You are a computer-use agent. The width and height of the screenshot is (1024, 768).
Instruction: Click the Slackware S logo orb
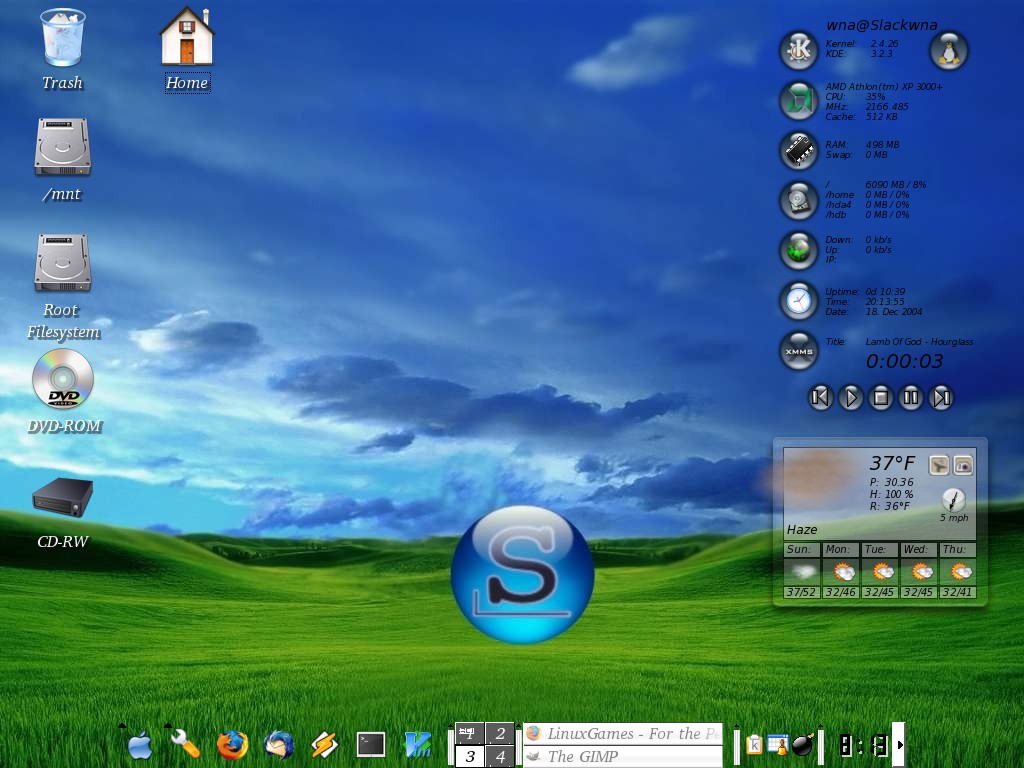point(522,575)
